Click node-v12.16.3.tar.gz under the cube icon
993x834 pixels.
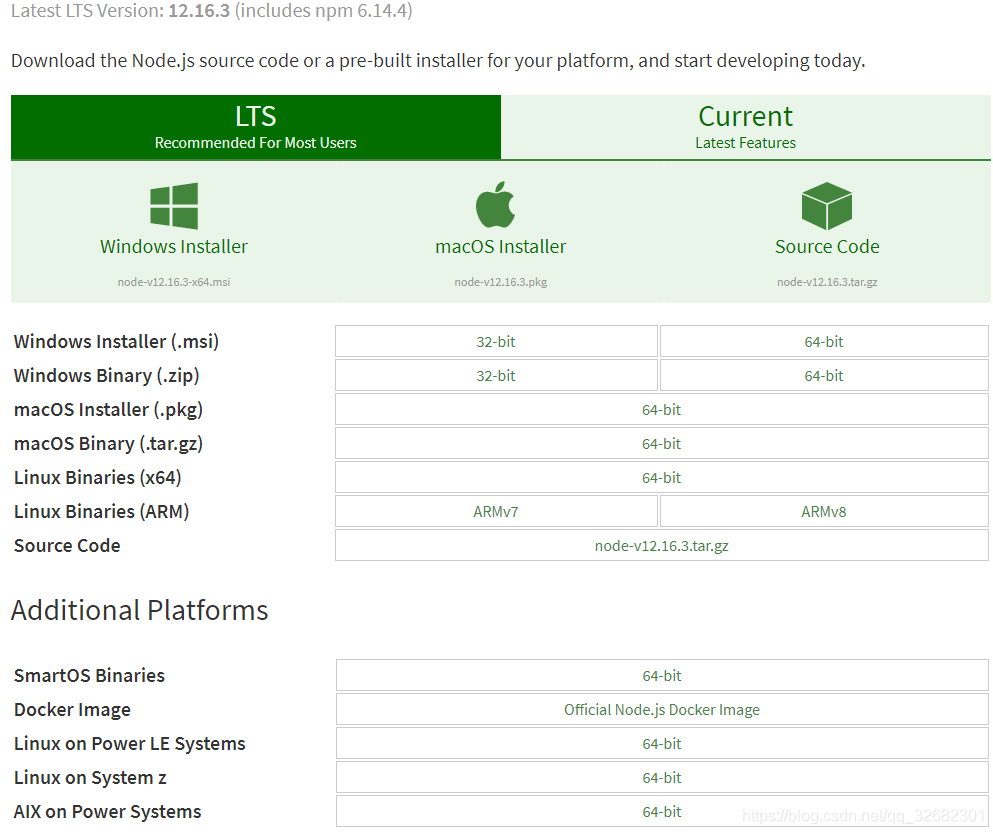click(x=827, y=282)
